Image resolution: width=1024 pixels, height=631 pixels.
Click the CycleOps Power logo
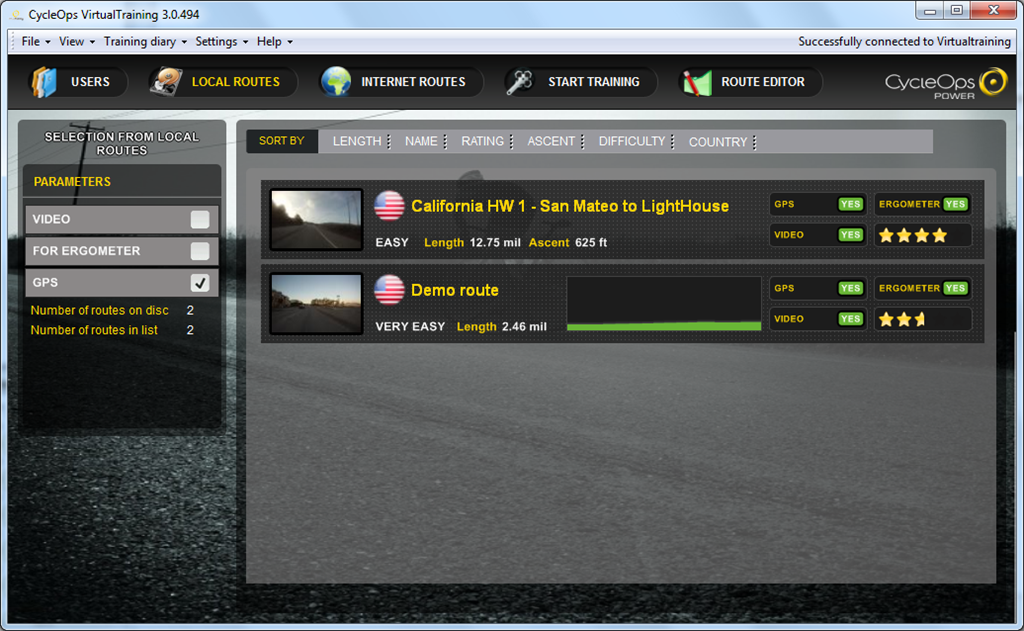point(946,84)
